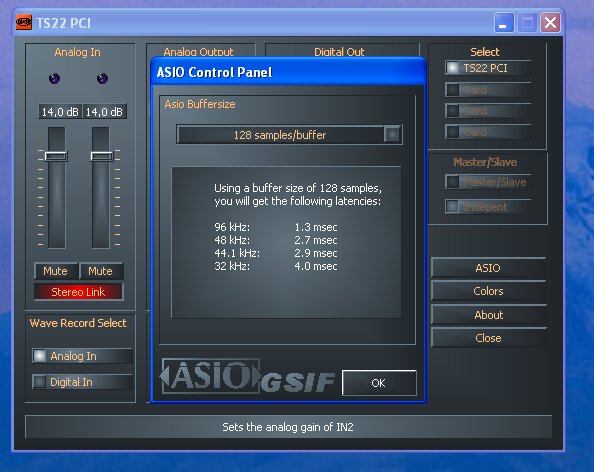Image resolution: width=594 pixels, height=472 pixels.
Task: Click the left 14,0 dB gain value
Action: point(60,112)
